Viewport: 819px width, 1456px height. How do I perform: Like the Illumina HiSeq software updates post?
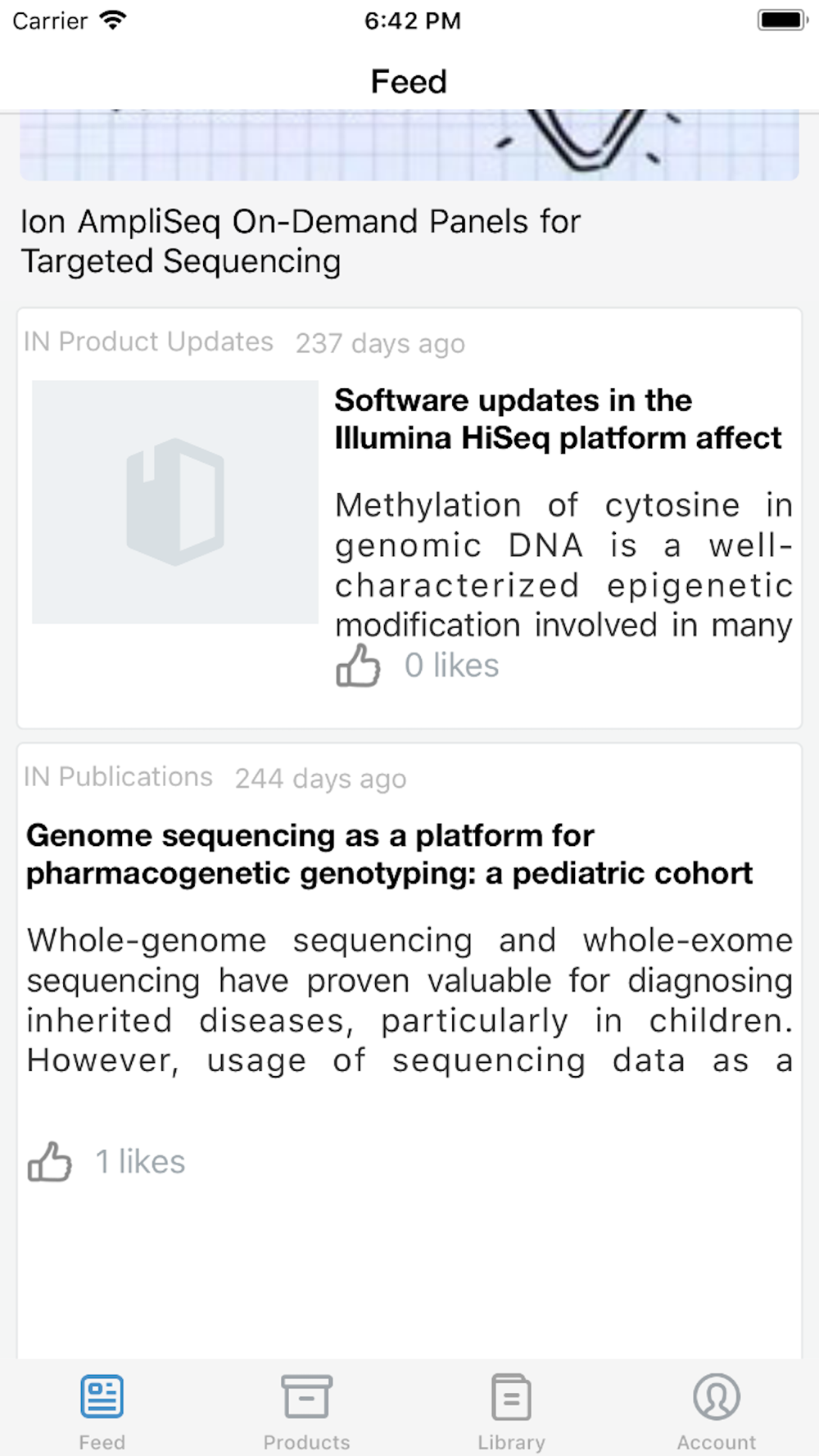click(358, 665)
